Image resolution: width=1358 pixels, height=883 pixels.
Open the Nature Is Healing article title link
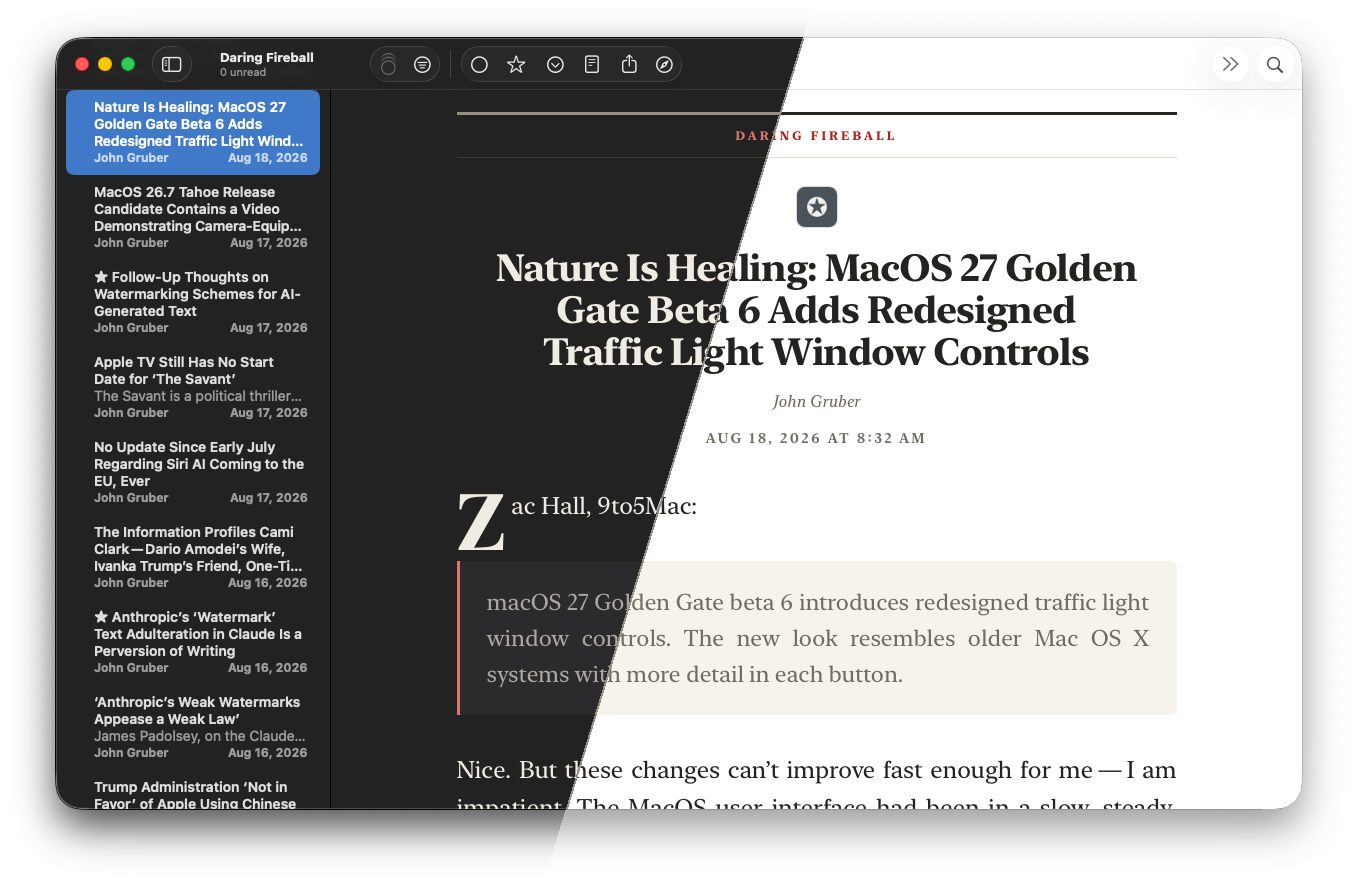tap(816, 310)
